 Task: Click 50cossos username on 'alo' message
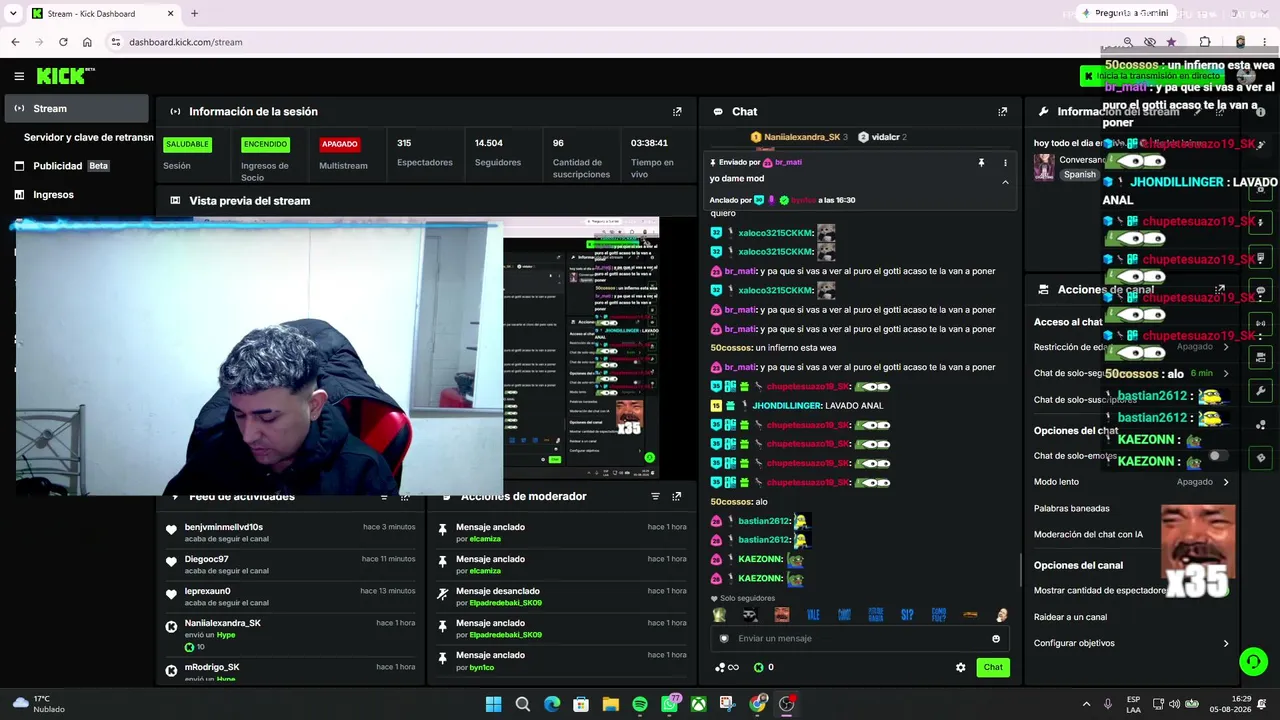[x=731, y=502]
